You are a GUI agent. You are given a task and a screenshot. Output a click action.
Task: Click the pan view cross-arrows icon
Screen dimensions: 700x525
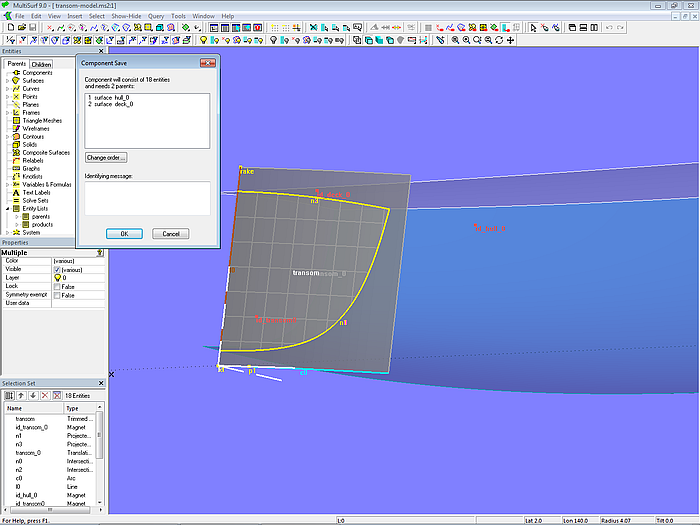(511, 40)
